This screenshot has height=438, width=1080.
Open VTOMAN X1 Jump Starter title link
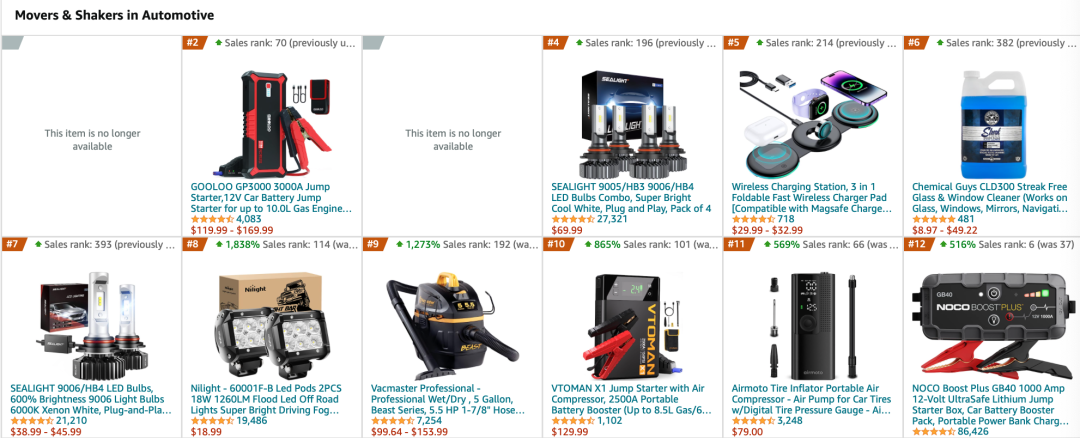point(632,399)
